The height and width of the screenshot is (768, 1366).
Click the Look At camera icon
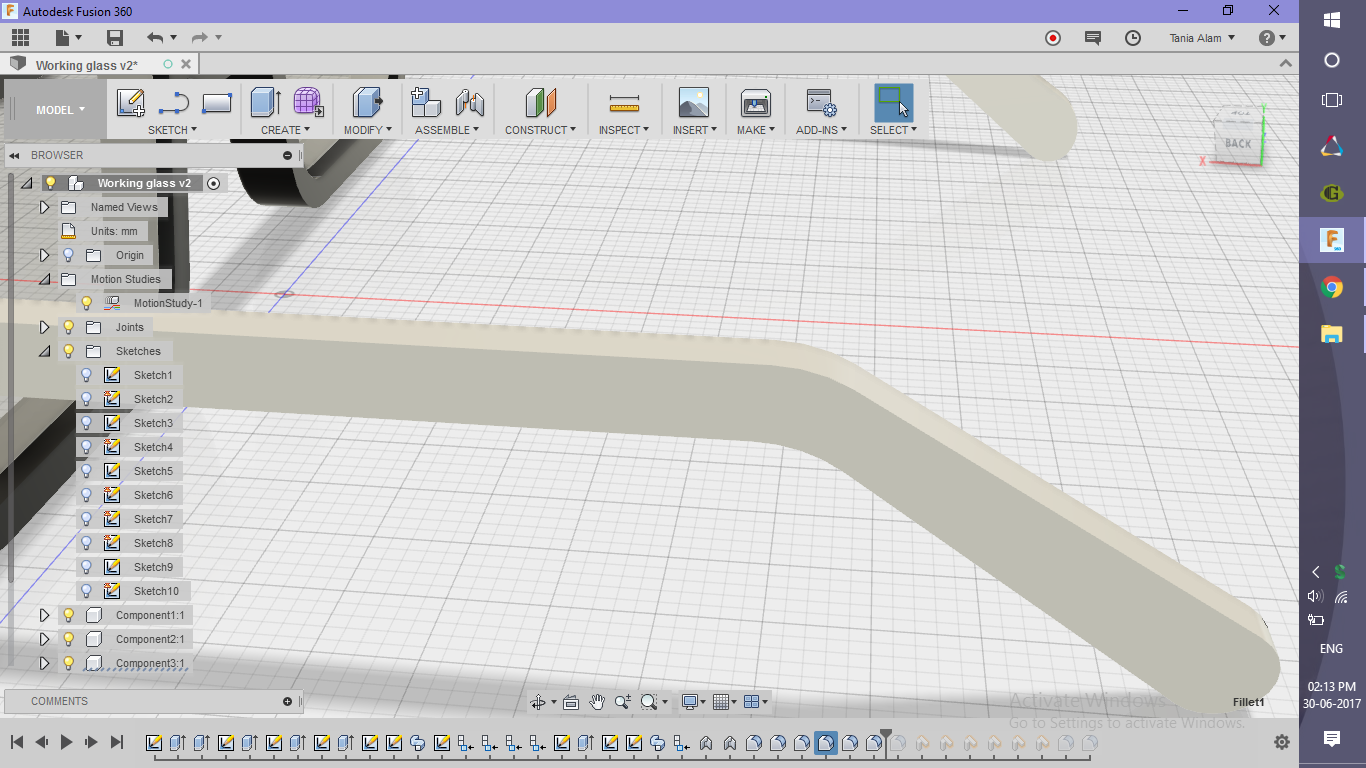pyautogui.click(x=571, y=702)
